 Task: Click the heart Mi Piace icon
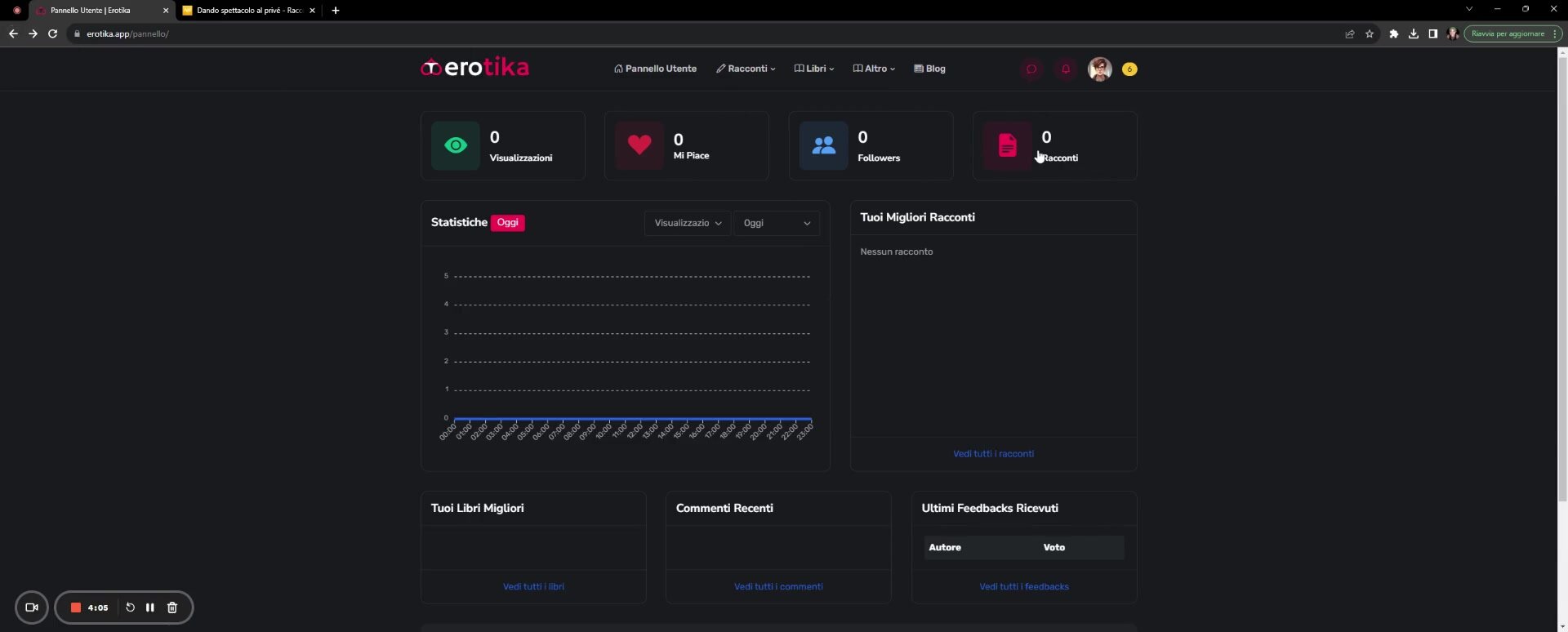click(x=639, y=145)
